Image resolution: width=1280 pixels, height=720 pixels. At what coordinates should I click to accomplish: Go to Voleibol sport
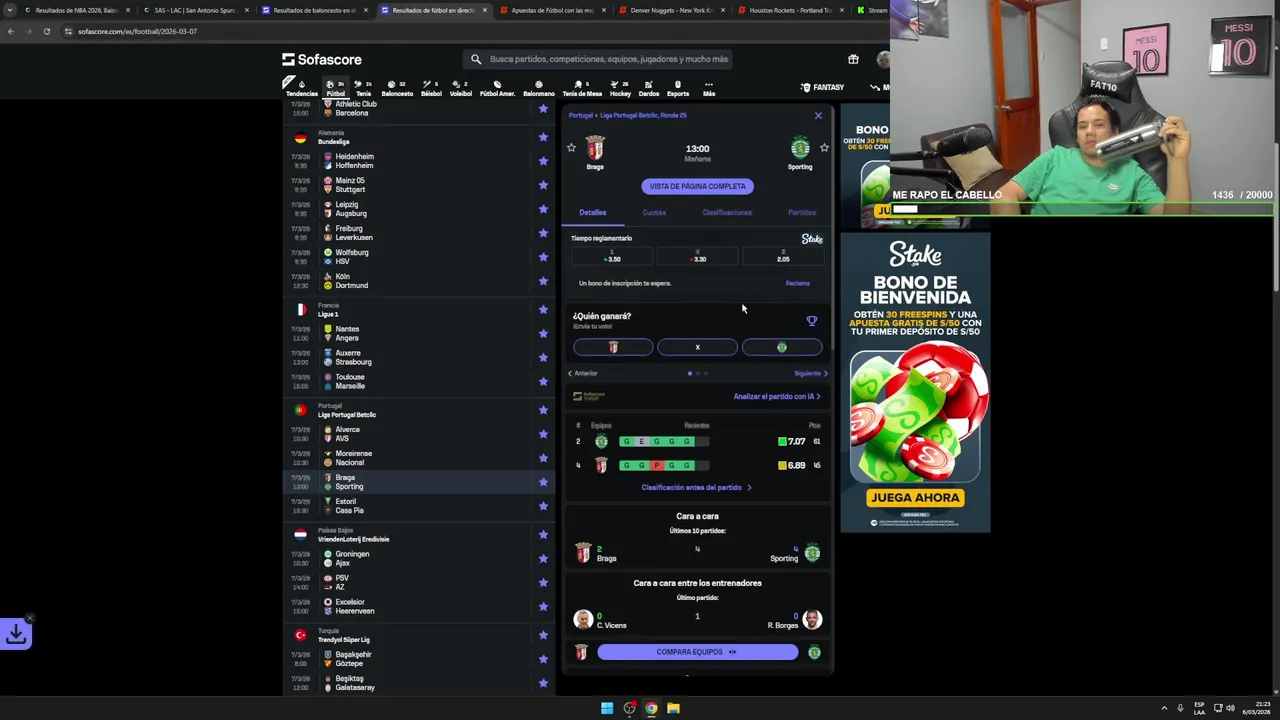point(460,88)
